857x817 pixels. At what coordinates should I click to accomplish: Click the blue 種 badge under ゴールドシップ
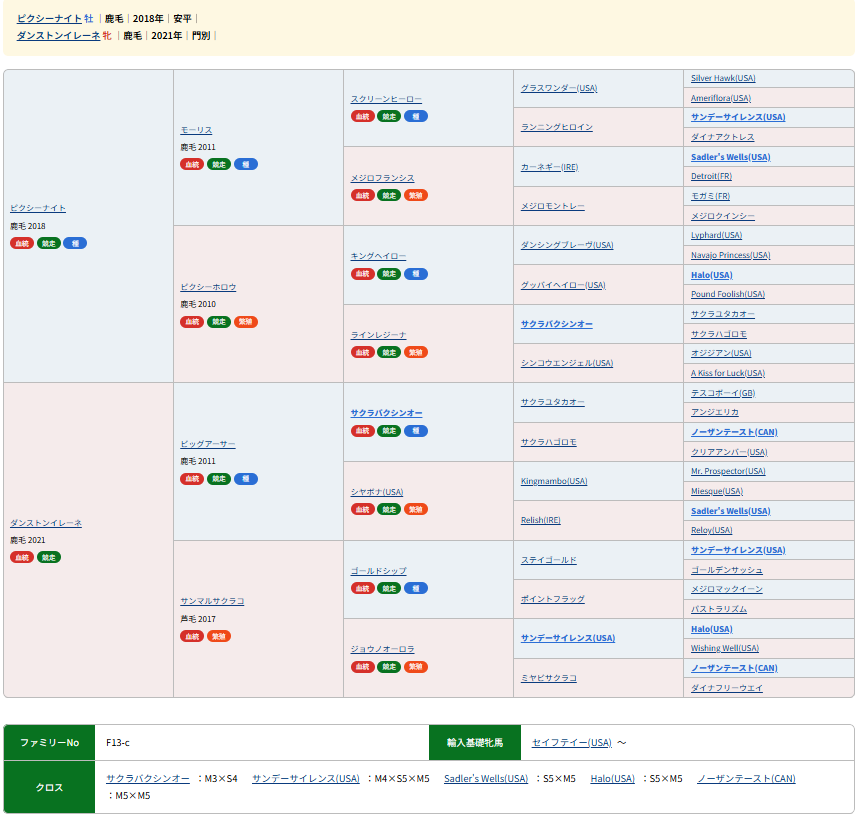pos(416,588)
